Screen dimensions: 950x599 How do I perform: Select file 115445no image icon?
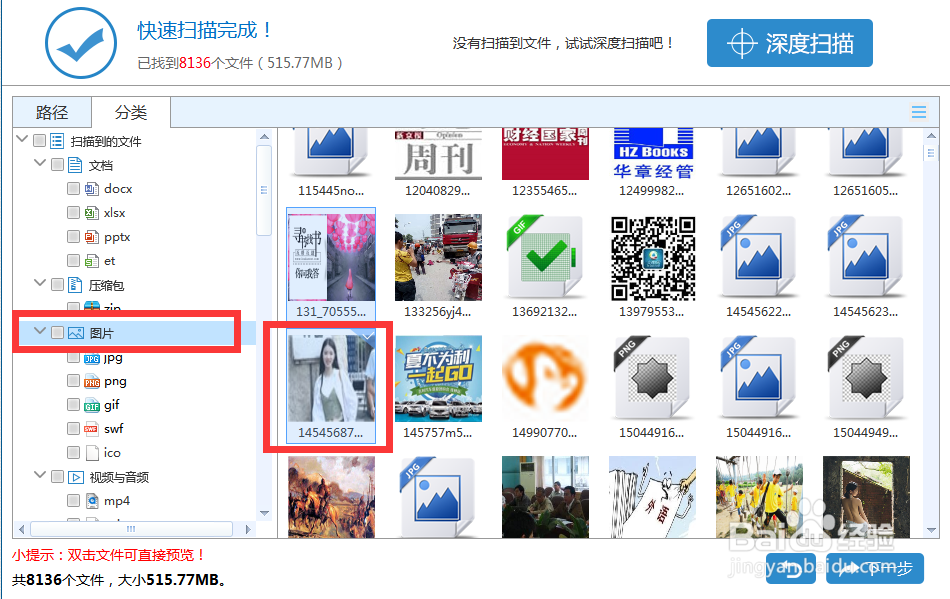pyautogui.click(x=331, y=153)
